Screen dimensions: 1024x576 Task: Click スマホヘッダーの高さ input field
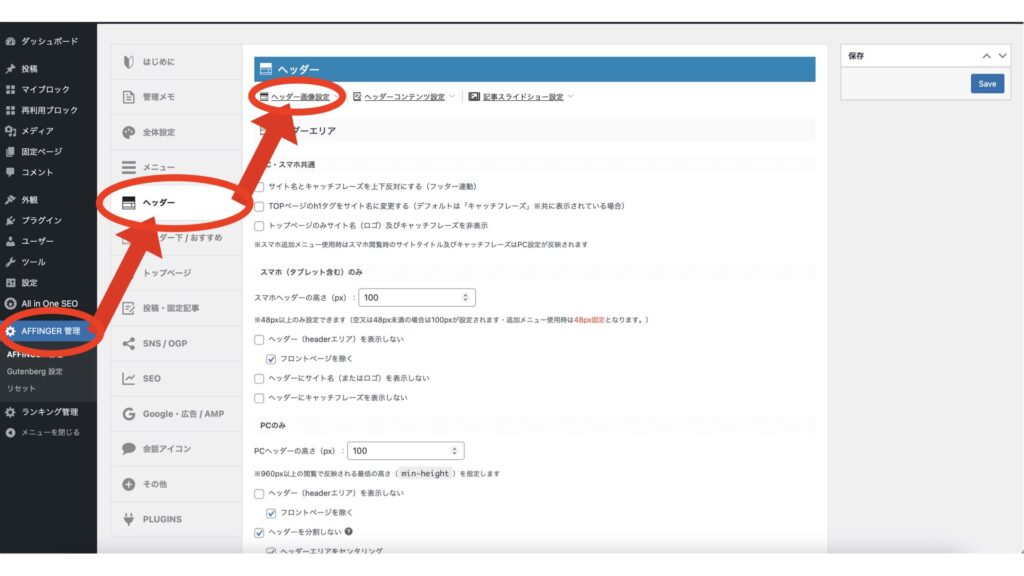coord(417,298)
